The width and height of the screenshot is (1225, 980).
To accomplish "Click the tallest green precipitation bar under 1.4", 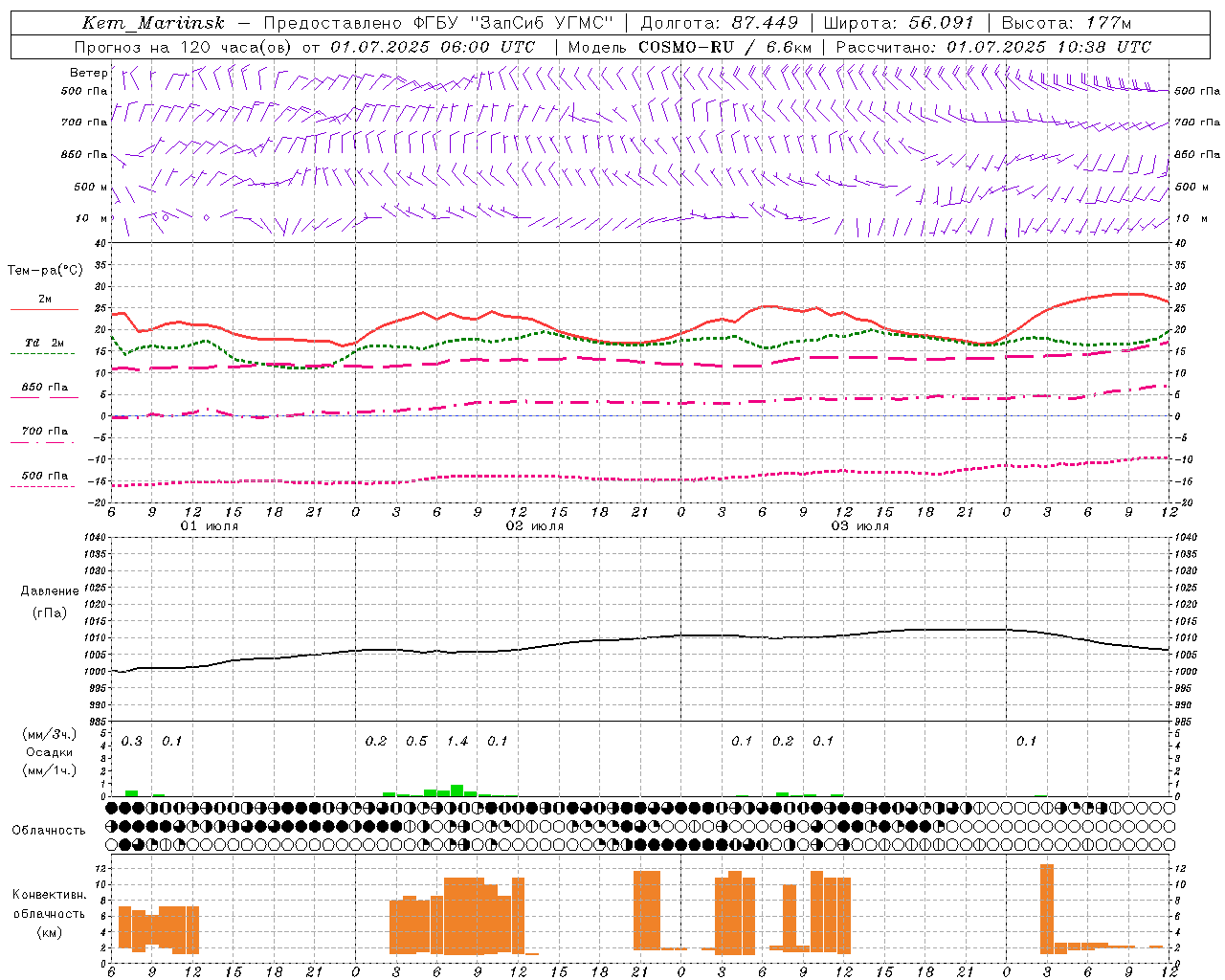I will [457, 791].
